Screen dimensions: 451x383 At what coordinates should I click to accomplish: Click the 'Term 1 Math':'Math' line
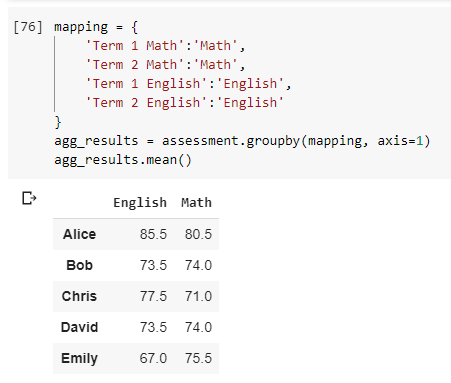pyautogui.click(x=166, y=46)
